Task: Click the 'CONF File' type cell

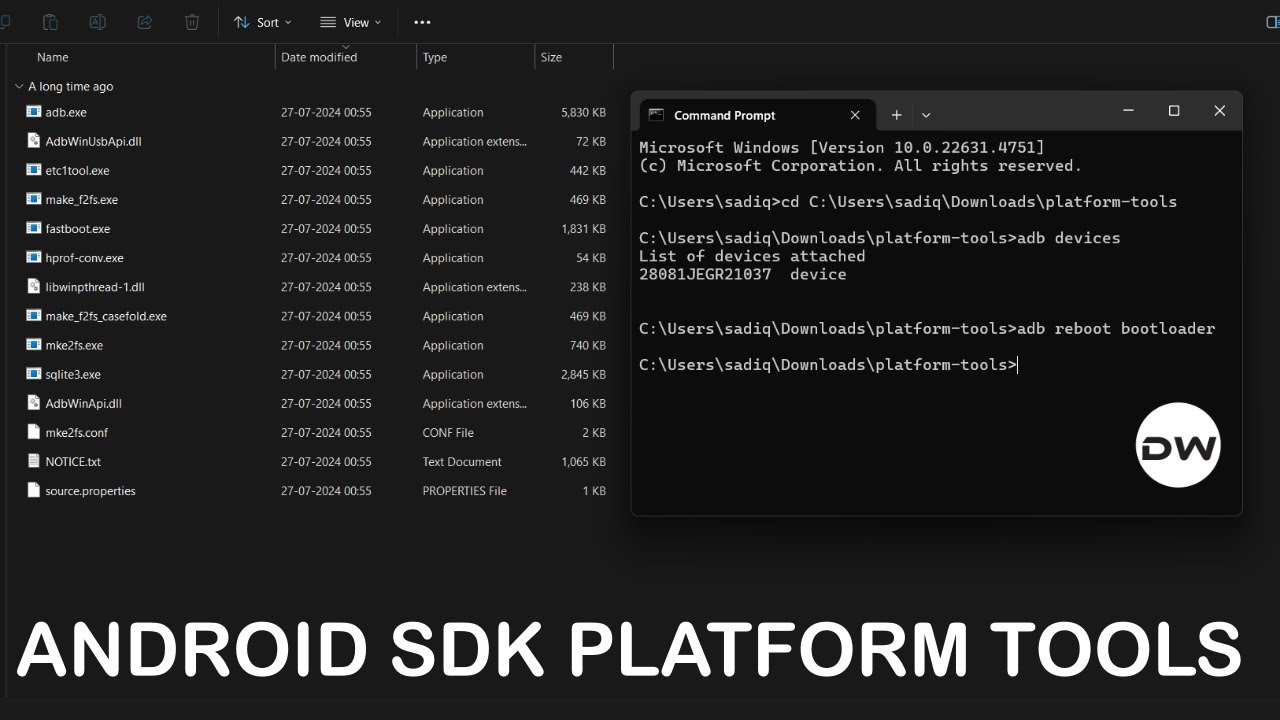Action: 448,432
